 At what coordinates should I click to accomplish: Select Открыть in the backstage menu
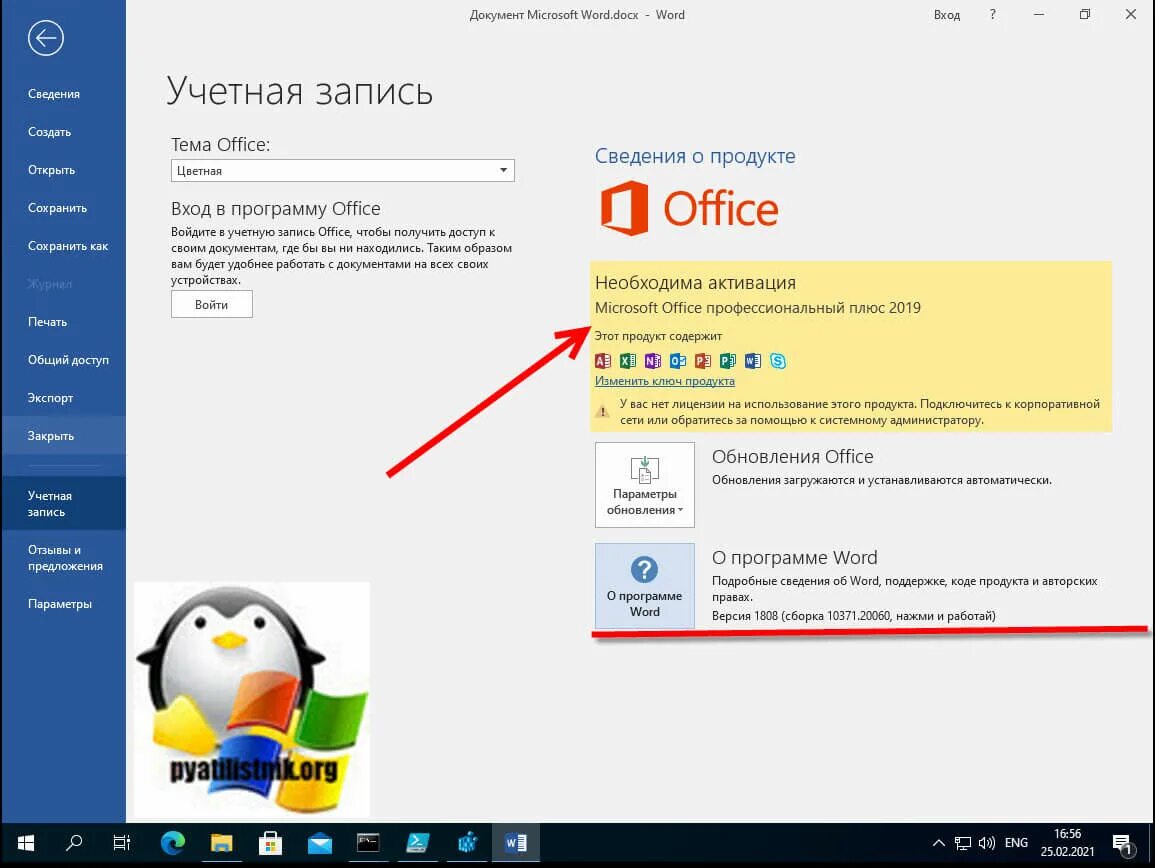pyautogui.click(x=52, y=170)
